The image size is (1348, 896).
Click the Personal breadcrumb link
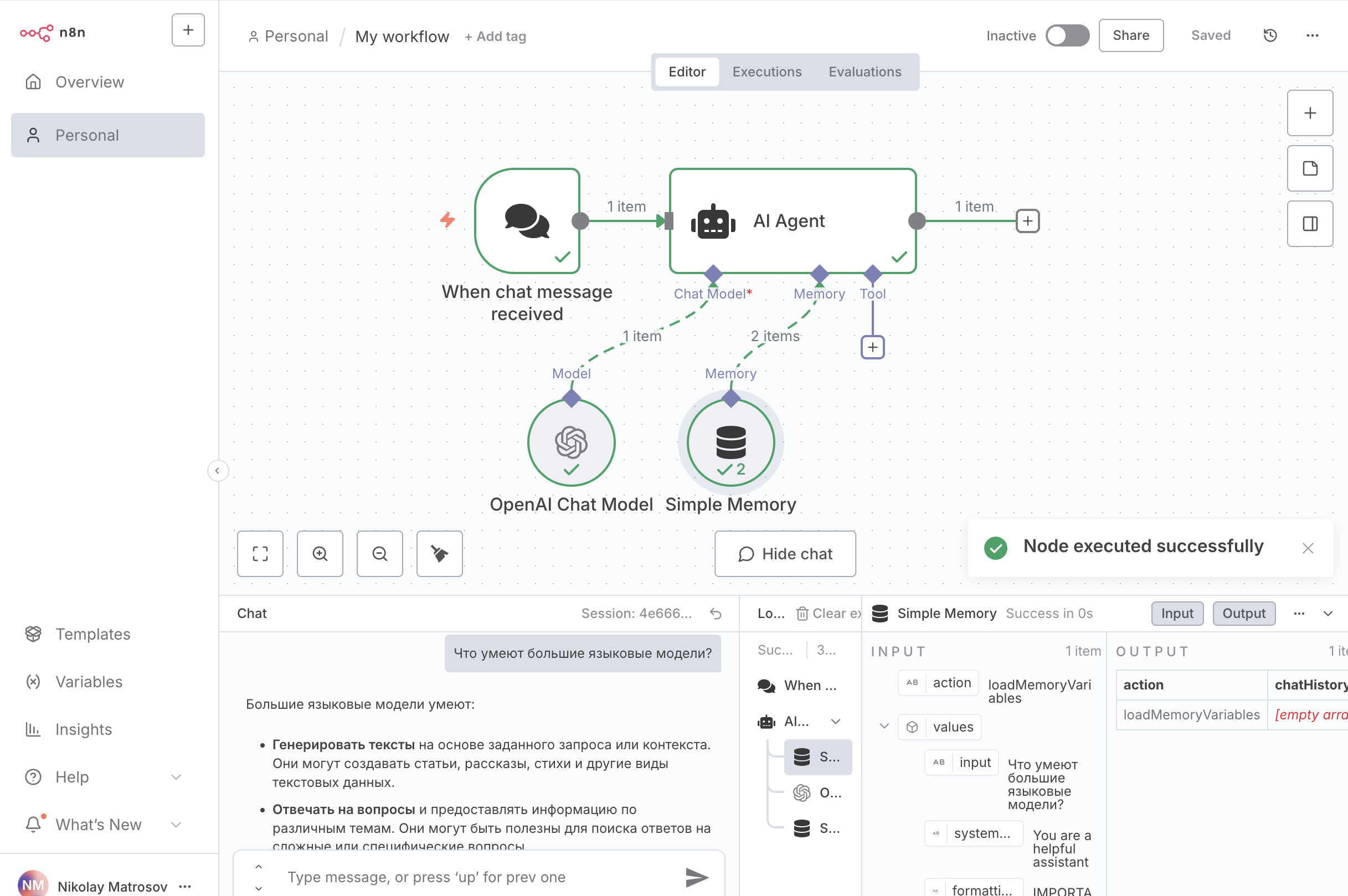[x=289, y=37]
